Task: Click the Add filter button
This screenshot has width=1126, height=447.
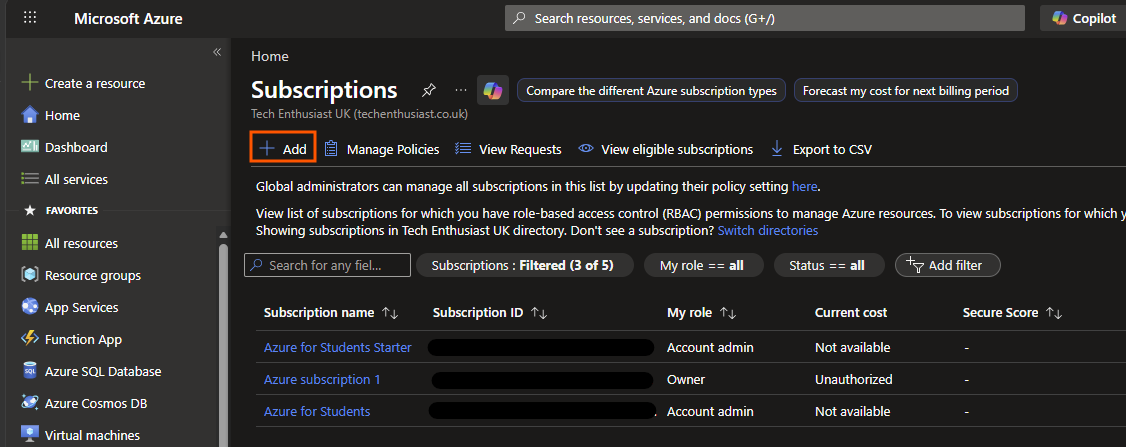Action: pyautogui.click(x=947, y=265)
